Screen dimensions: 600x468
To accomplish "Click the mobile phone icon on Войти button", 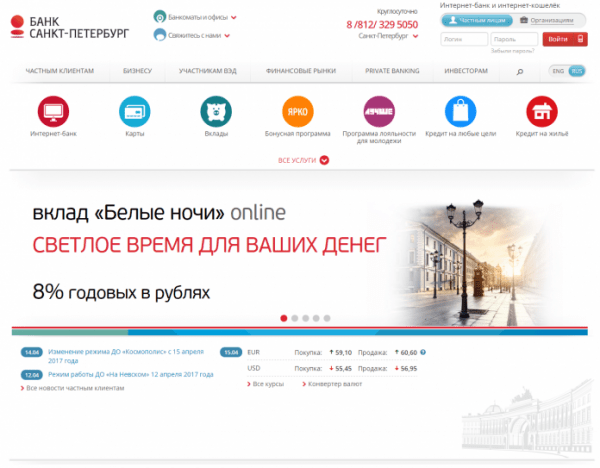I will (580, 39).
